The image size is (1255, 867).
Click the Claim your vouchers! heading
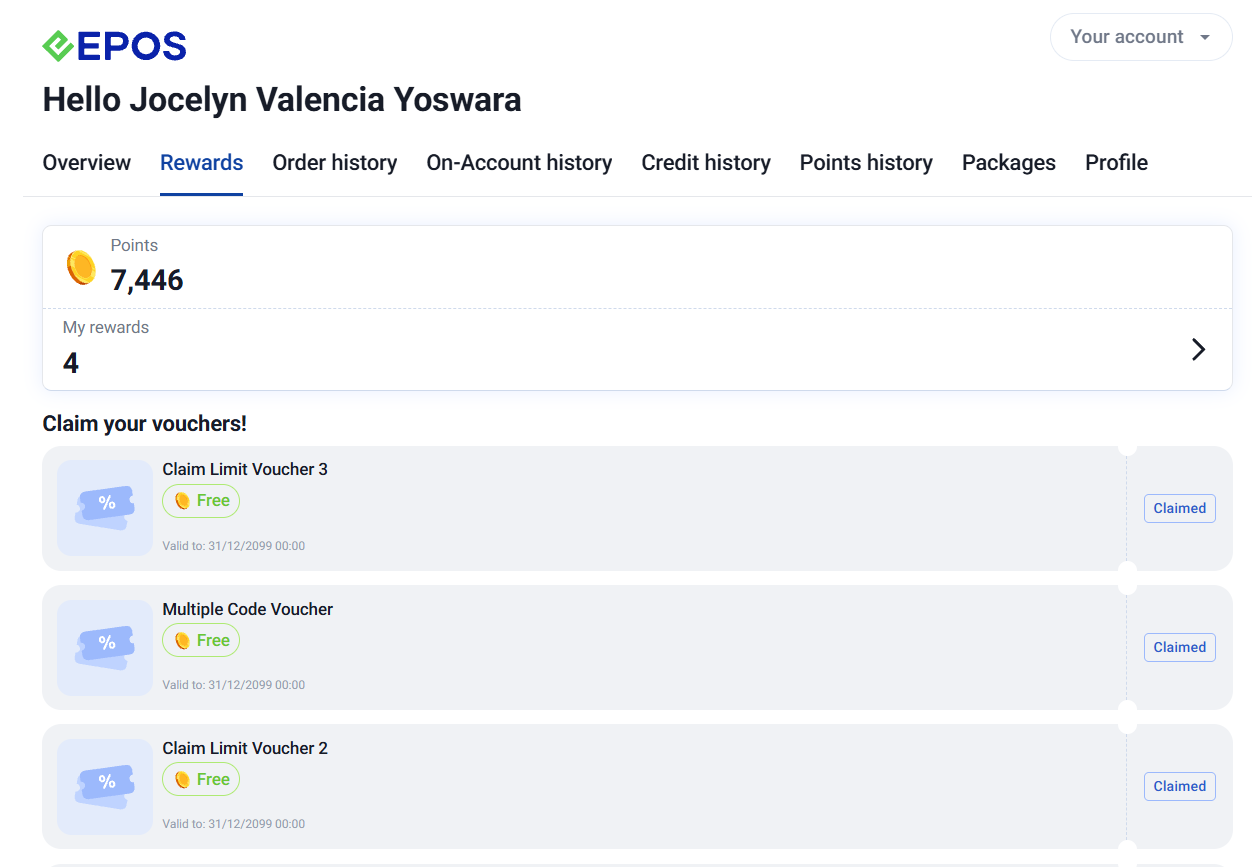coord(145,424)
